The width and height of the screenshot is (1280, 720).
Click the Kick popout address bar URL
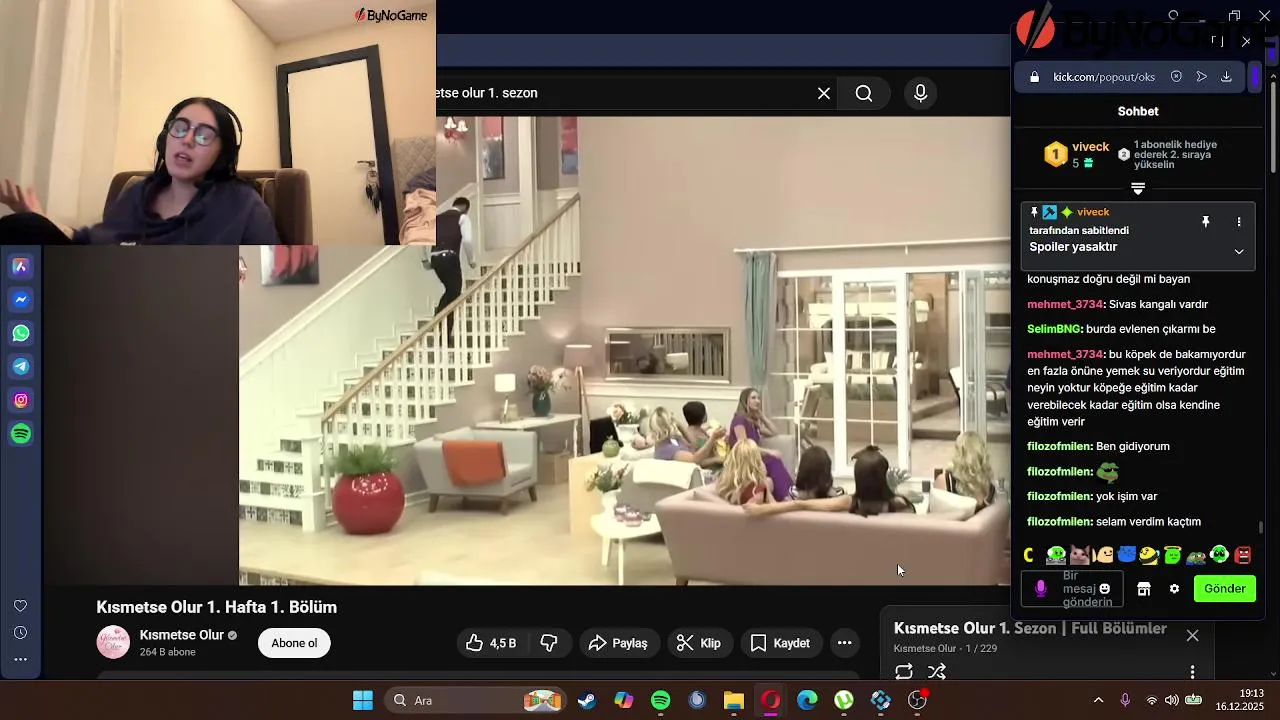pos(1104,77)
